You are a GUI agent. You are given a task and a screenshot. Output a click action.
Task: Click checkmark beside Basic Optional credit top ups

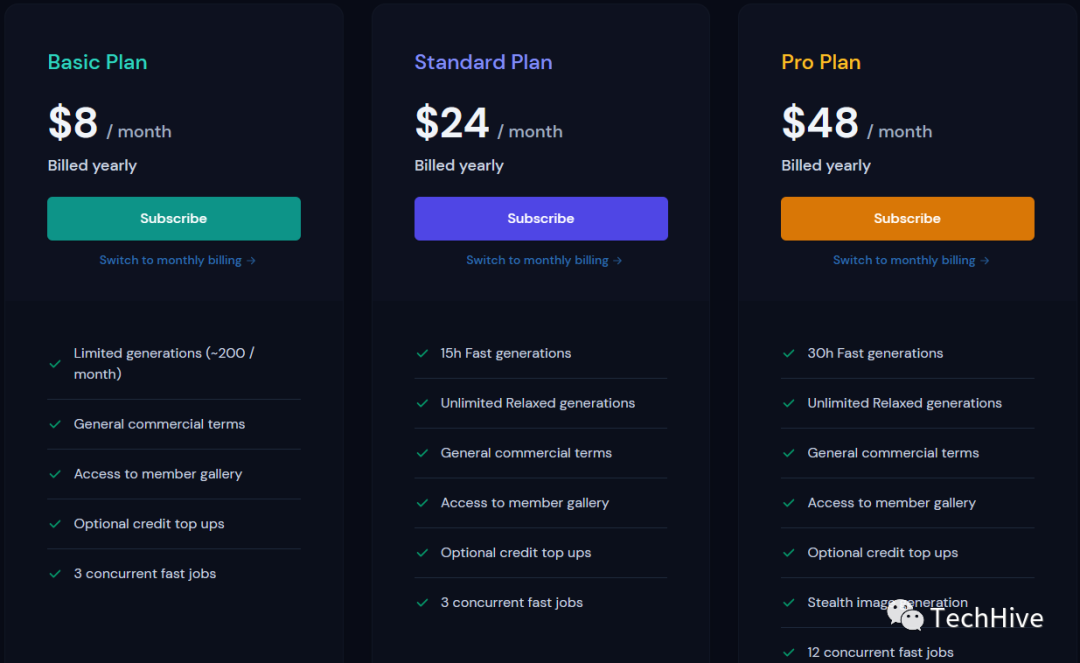tap(55, 524)
